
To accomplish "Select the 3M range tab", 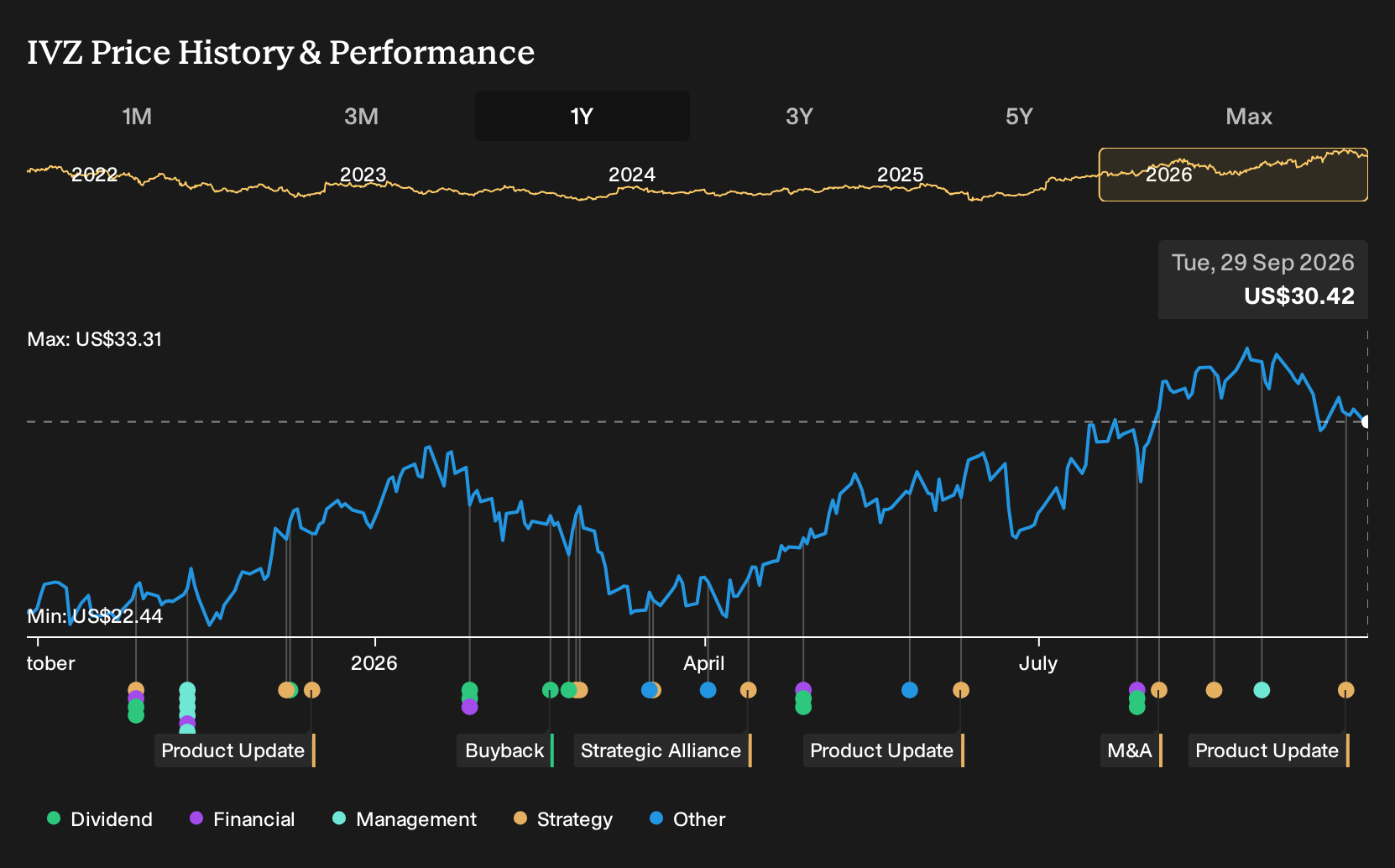I will [362, 116].
